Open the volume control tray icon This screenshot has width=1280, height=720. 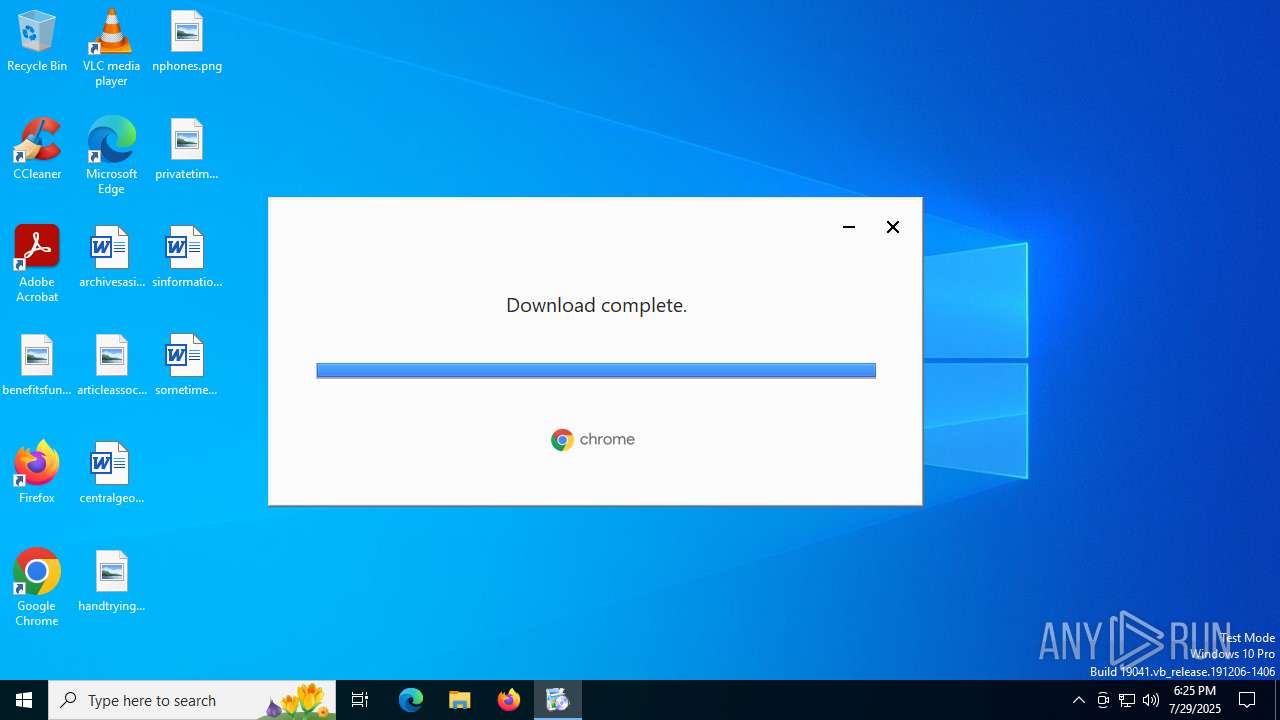coord(1151,700)
